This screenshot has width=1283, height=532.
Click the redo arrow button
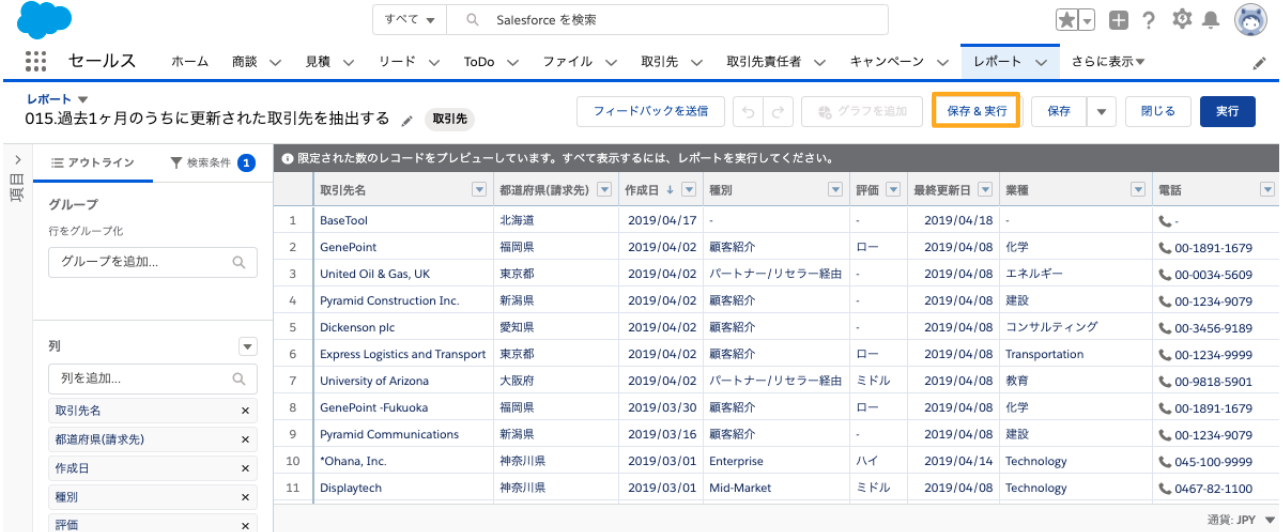pos(779,112)
